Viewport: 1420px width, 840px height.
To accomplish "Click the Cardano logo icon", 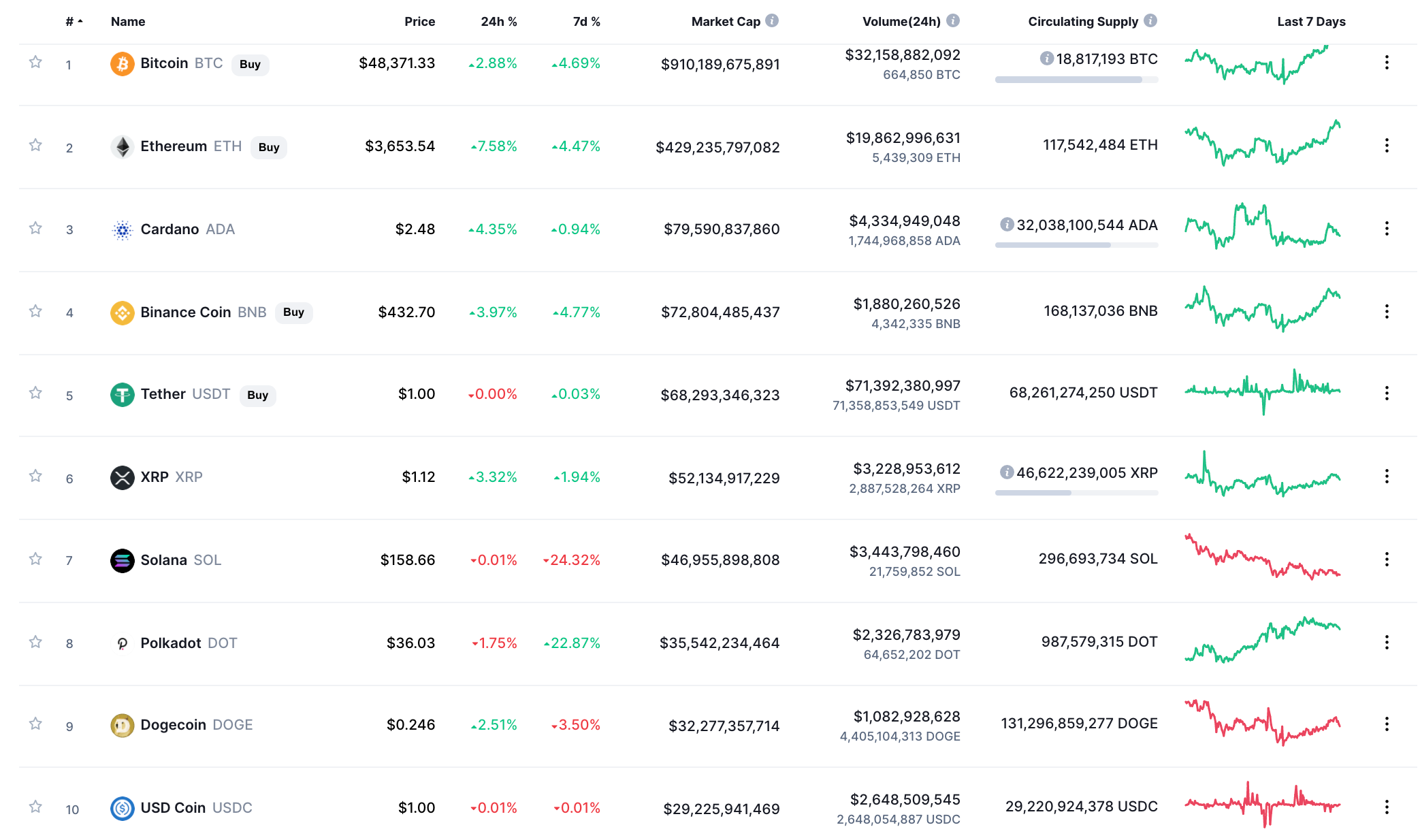I will point(122,230).
